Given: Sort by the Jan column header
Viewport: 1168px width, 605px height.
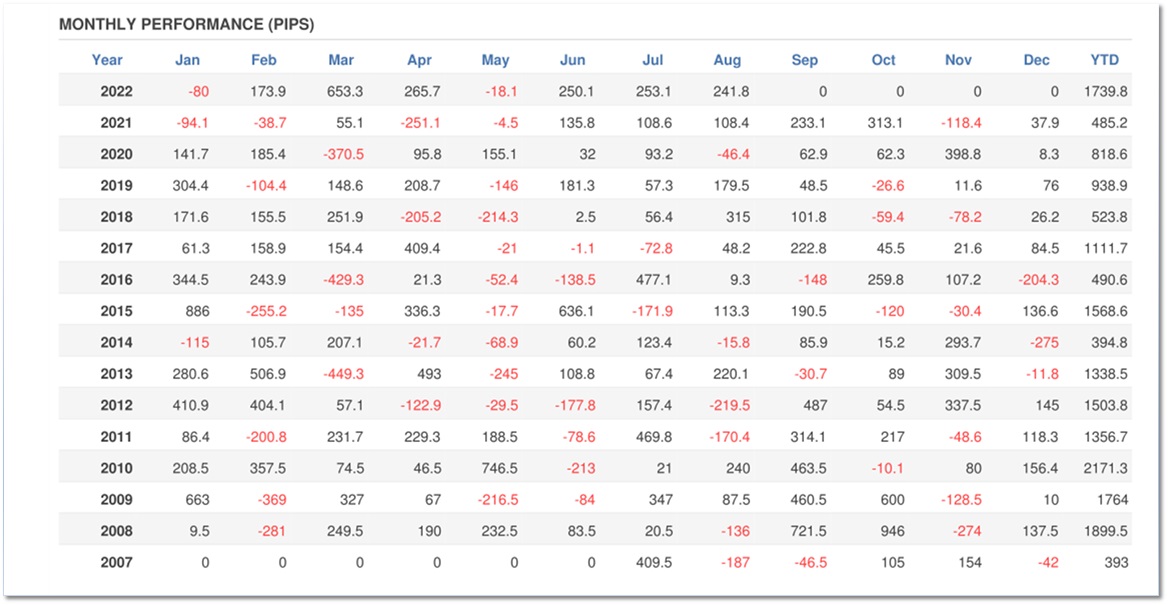Looking at the screenshot, I should tap(187, 60).
